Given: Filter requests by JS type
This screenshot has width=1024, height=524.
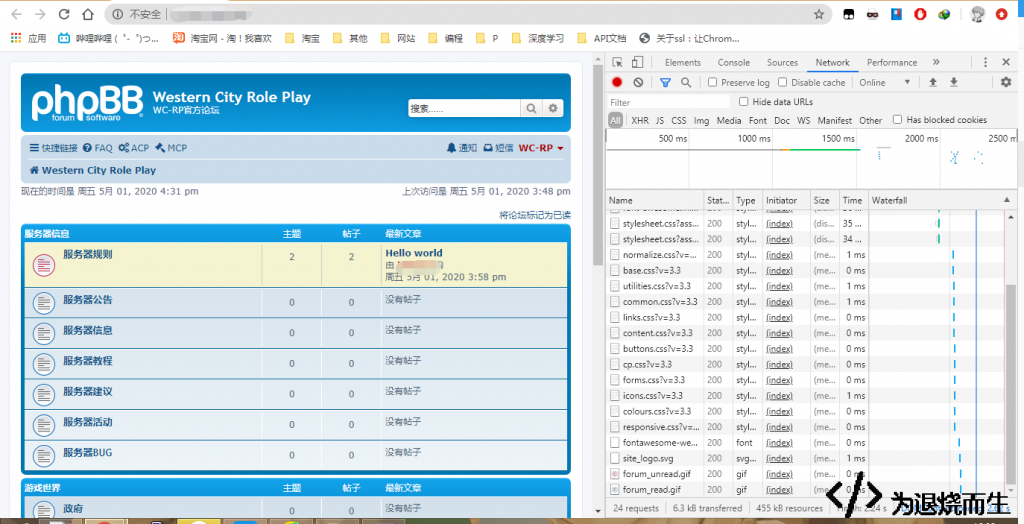Looking at the screenshot, I should 660,120.
